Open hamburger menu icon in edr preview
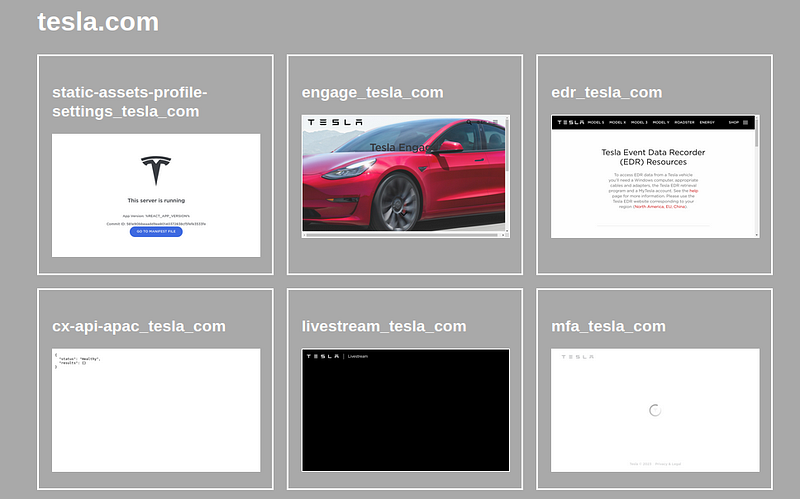The image size is (800, 499). (745, 122)
